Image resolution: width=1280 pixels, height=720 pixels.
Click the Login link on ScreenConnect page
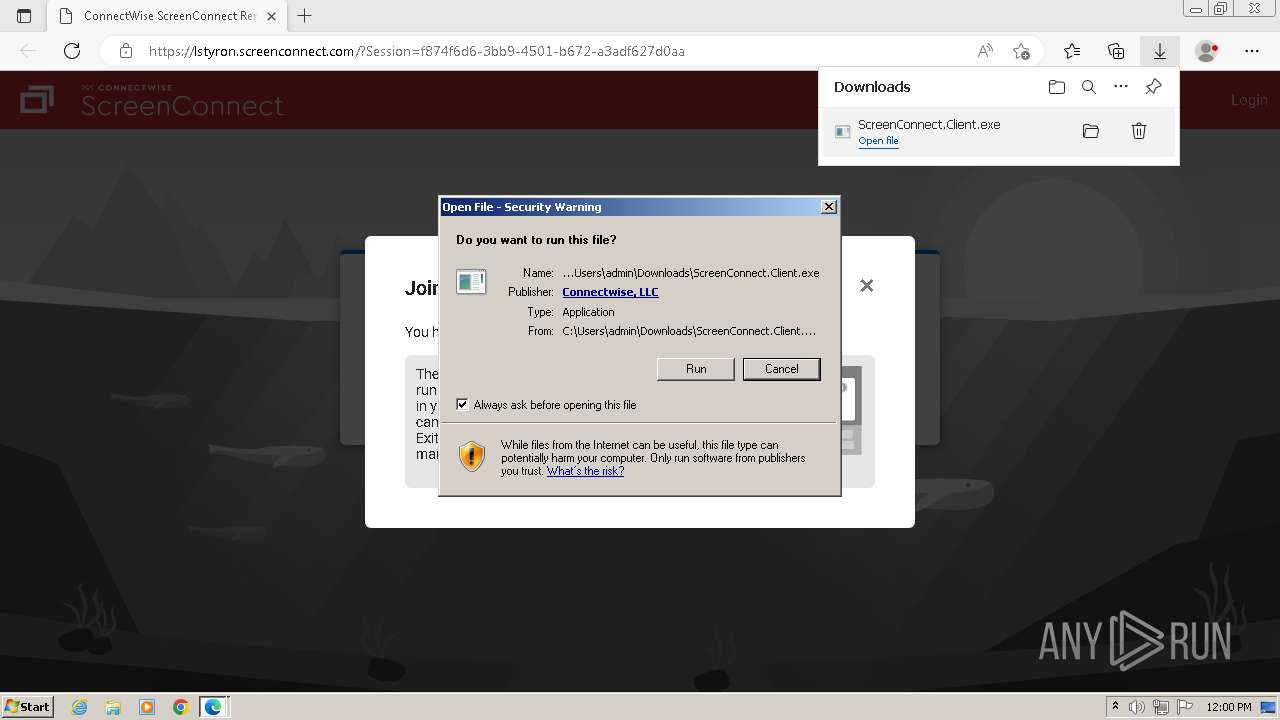tap(1249, 100)
